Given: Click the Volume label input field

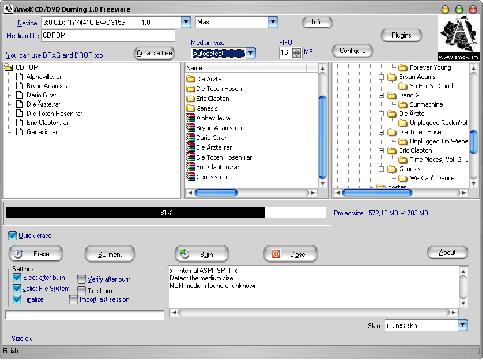Looking at the screenshot, I should coord(108,36).
